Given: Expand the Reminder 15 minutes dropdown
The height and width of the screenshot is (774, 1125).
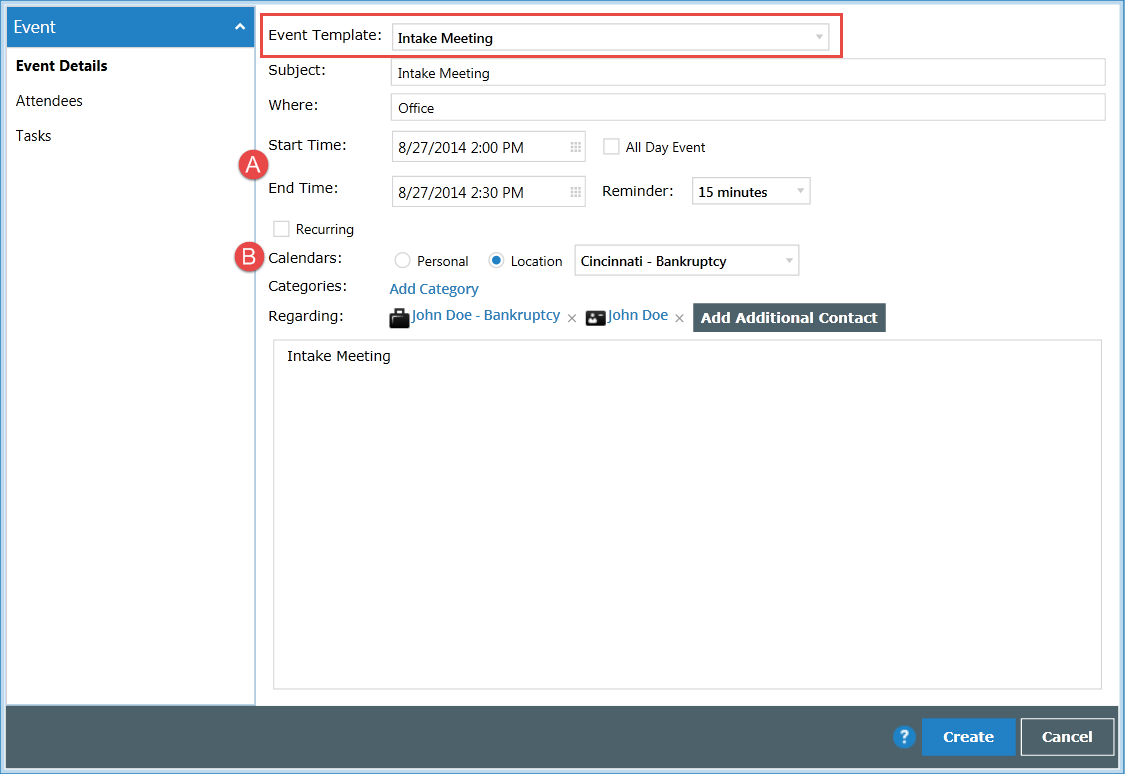Looking at the screenshot, I should pyautogui.click(x=750, y=192).
